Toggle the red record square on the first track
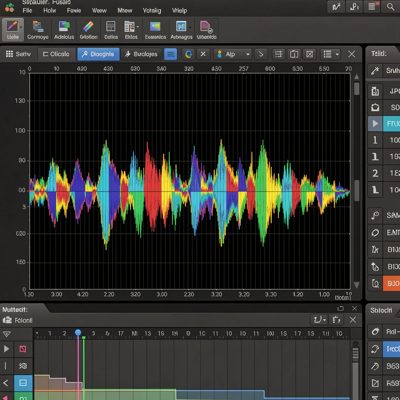The image size is (400, 400). tap(23, 349)
